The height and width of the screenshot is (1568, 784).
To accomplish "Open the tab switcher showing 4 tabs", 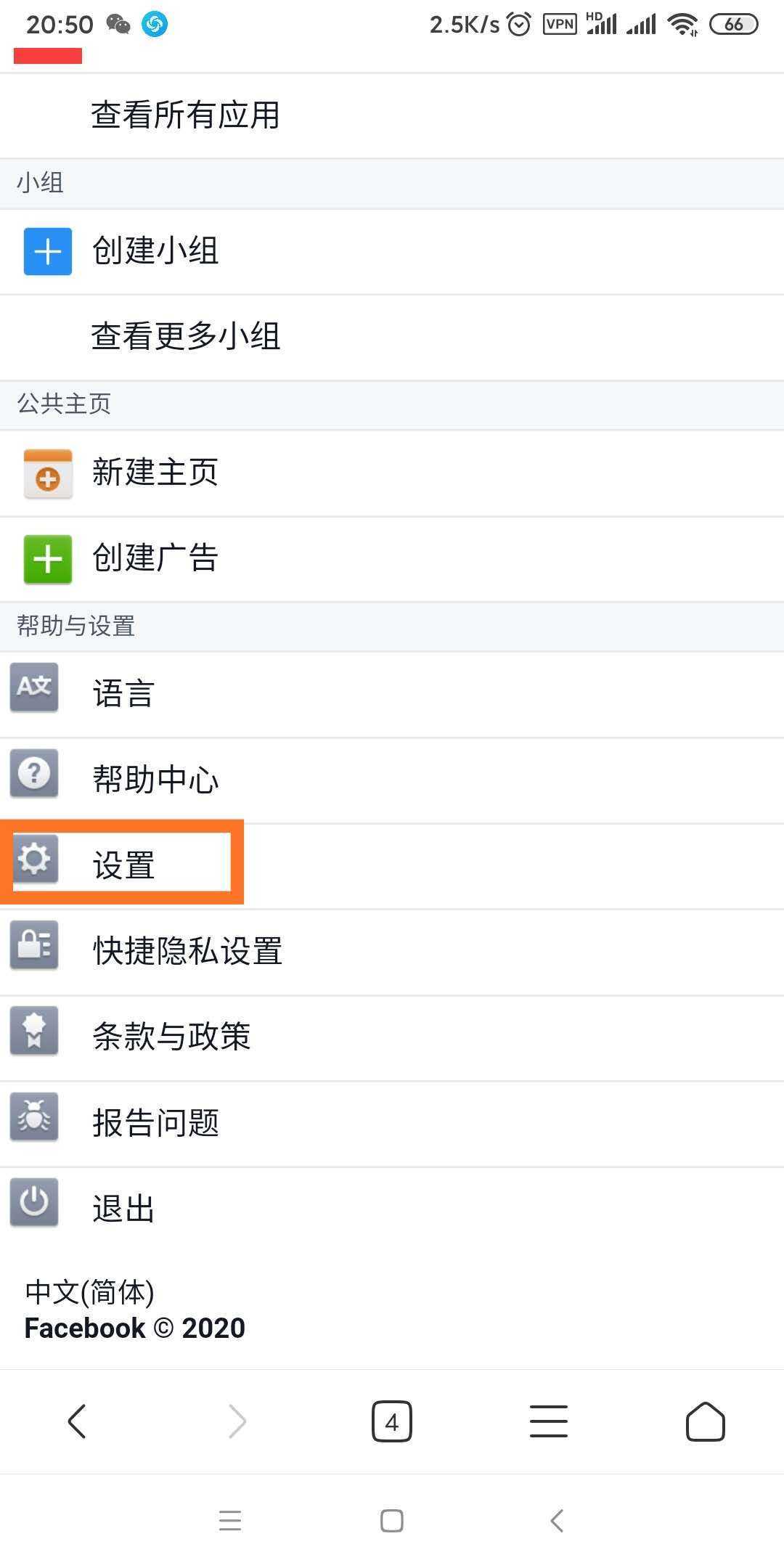I will (391, 1421).
